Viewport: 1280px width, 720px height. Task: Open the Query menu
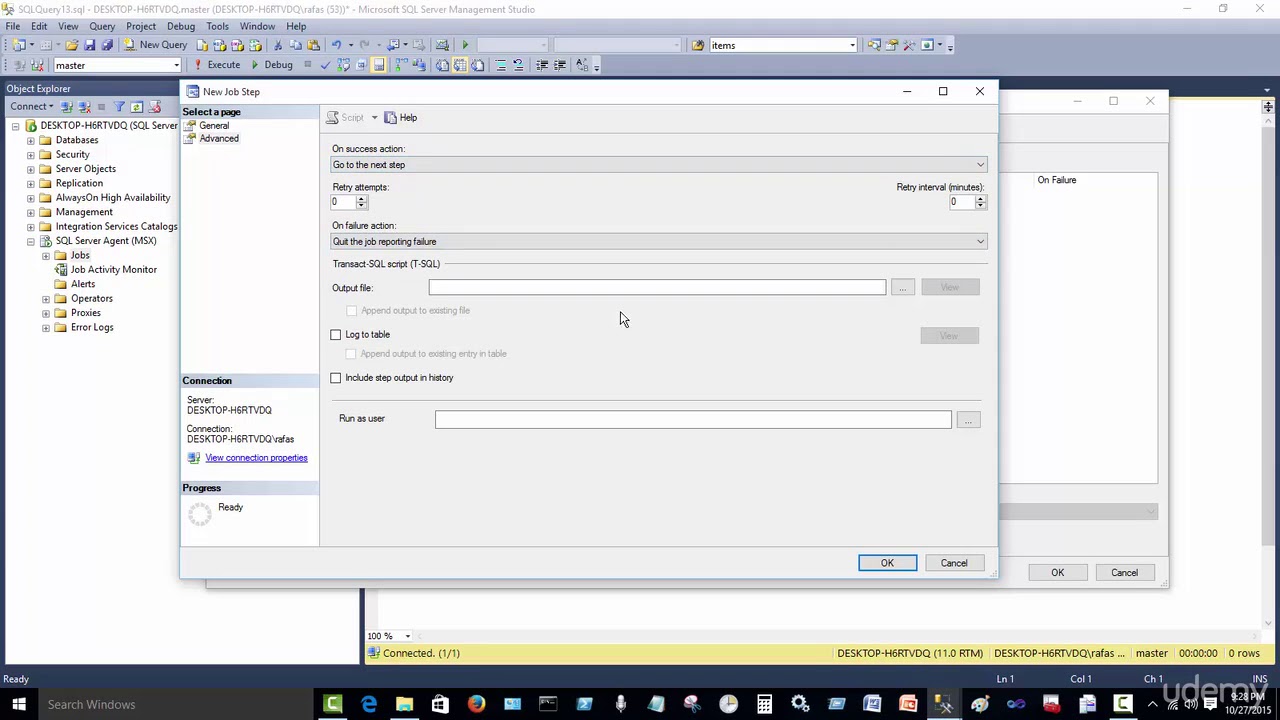click(102, 26)
